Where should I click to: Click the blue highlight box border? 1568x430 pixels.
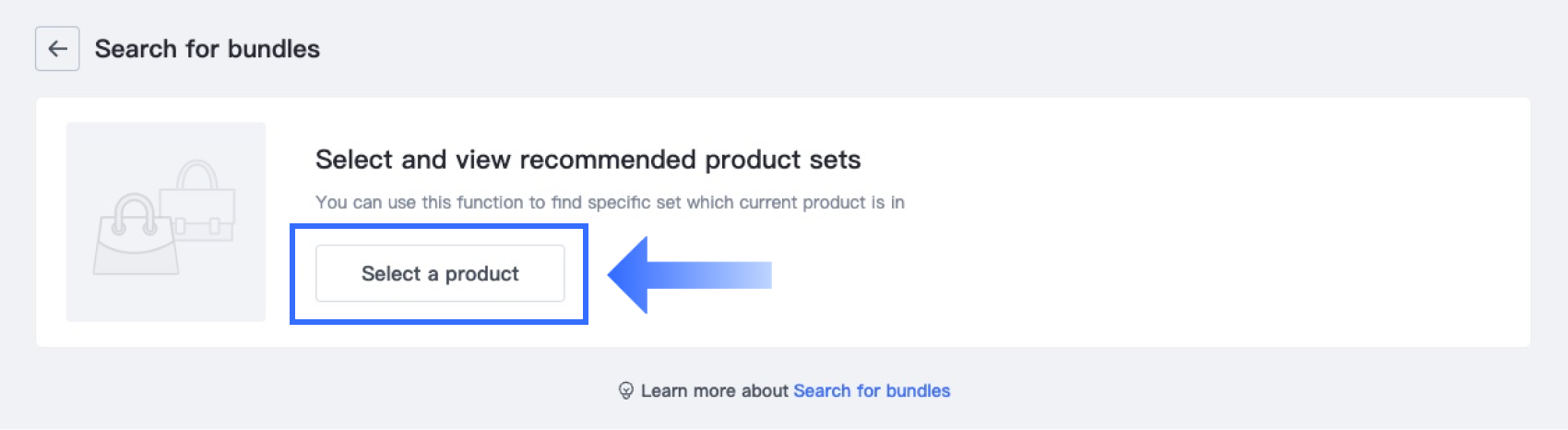439,226
